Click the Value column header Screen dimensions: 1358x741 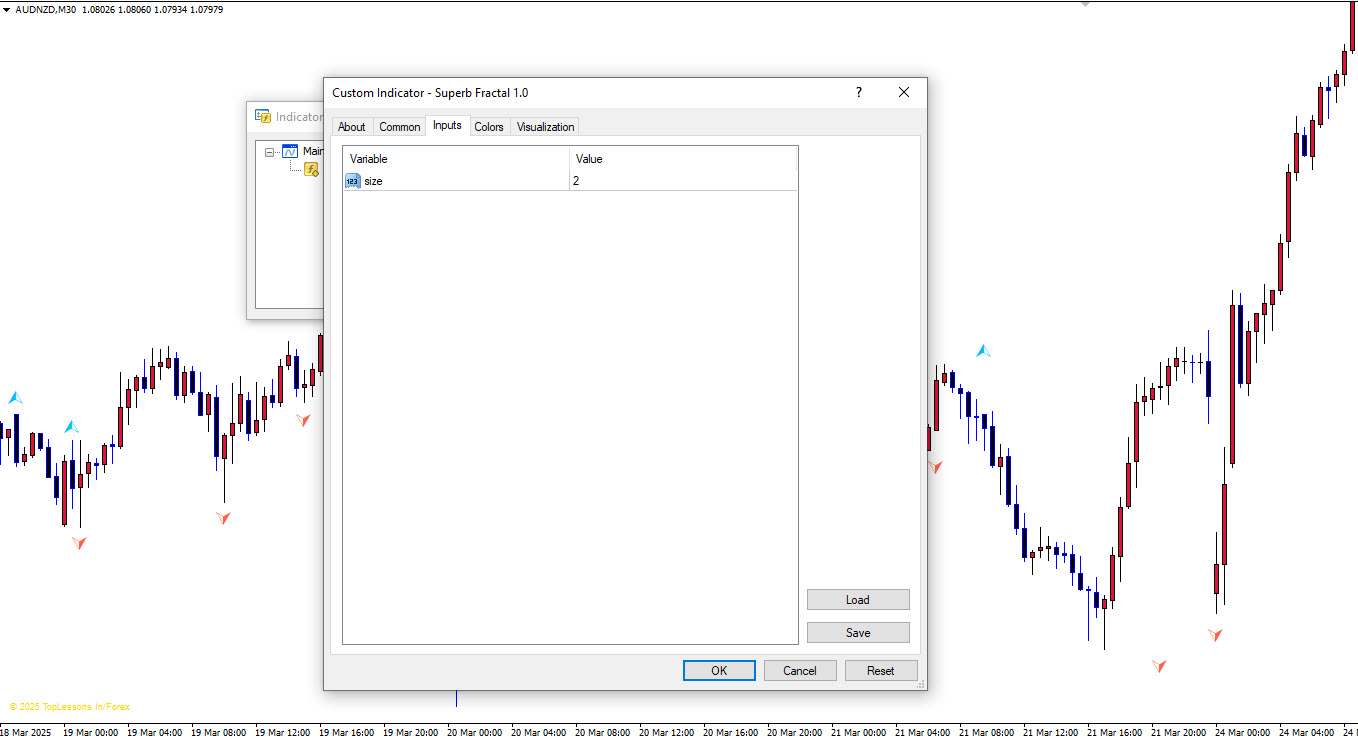point(683,159)
